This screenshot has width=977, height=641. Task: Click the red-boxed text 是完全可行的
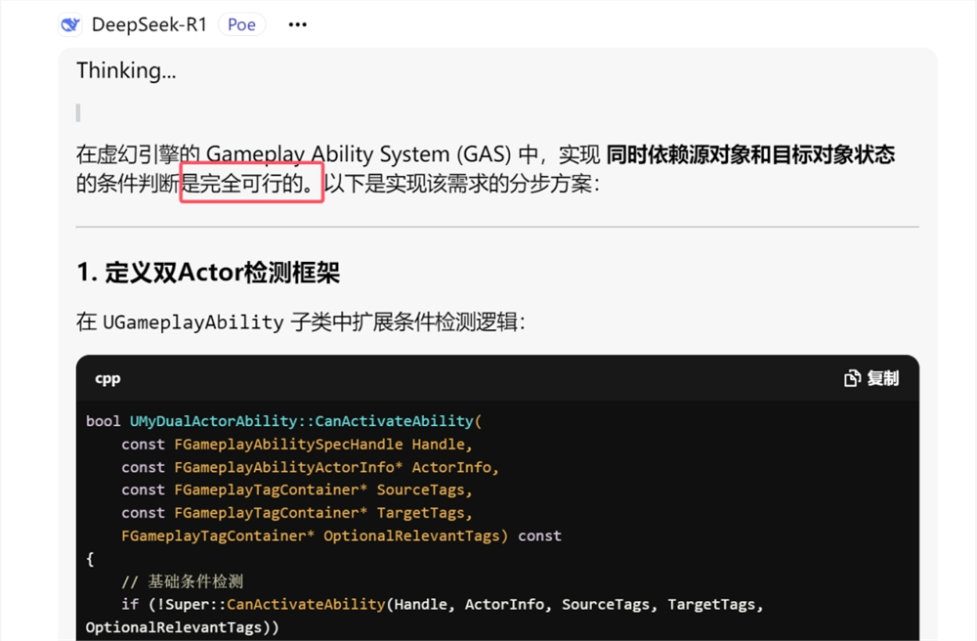(252, 184)
